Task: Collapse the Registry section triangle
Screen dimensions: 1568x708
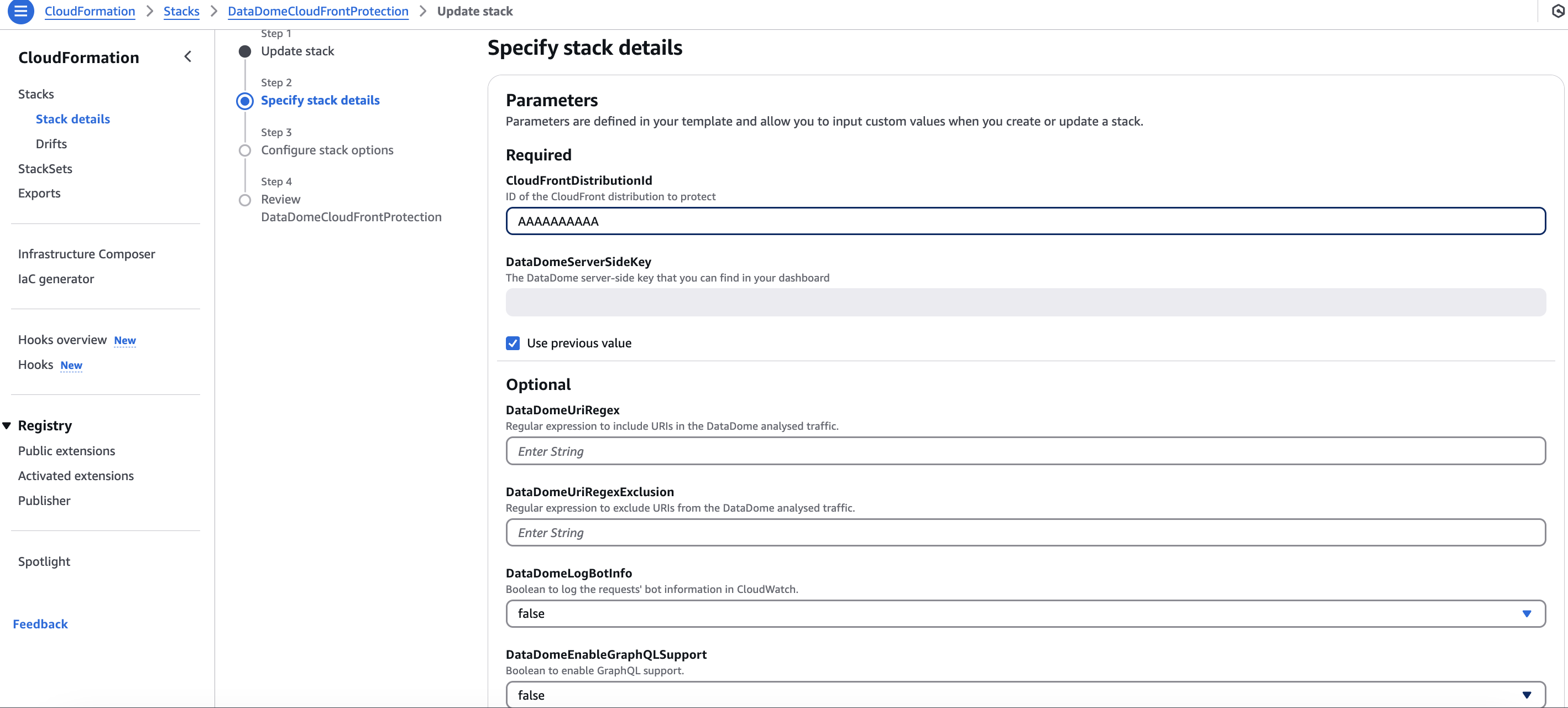Action: pos(7,425)
